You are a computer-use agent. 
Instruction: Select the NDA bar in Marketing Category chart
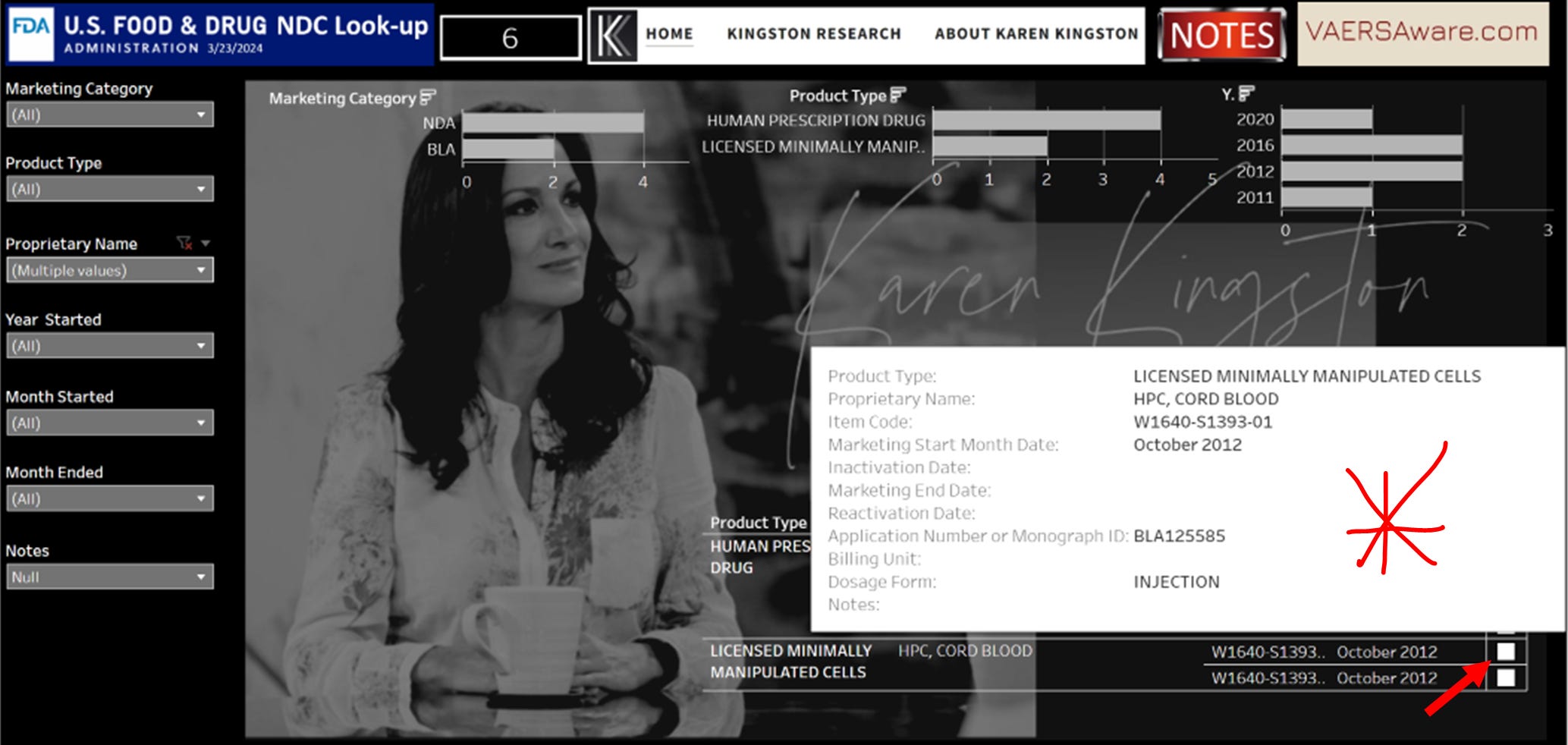pyautogui.click(x=553, y=123)
